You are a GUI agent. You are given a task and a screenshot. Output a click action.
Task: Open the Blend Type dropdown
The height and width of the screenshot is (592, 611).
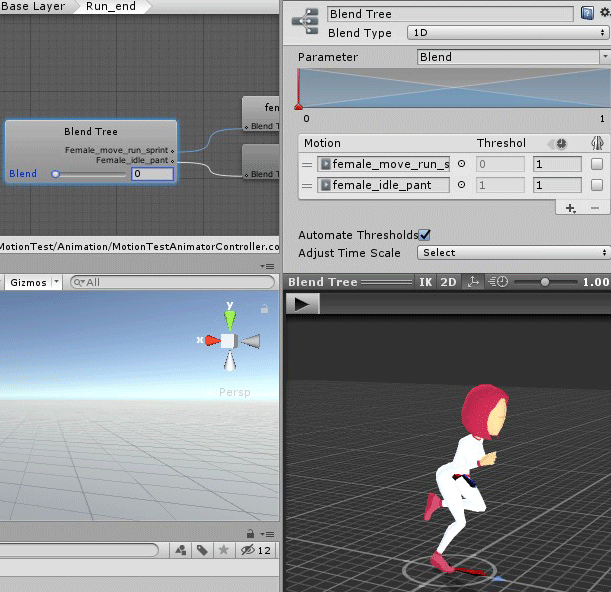coord(507,33)
